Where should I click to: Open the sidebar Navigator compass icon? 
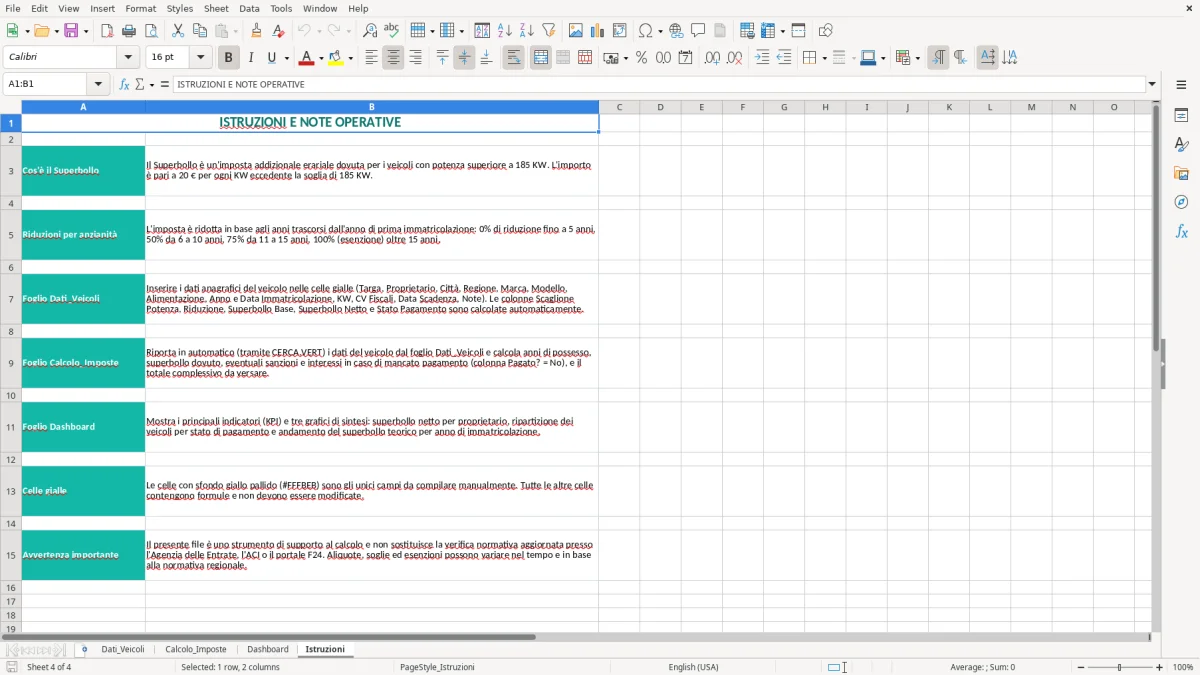coord(1181,202)
